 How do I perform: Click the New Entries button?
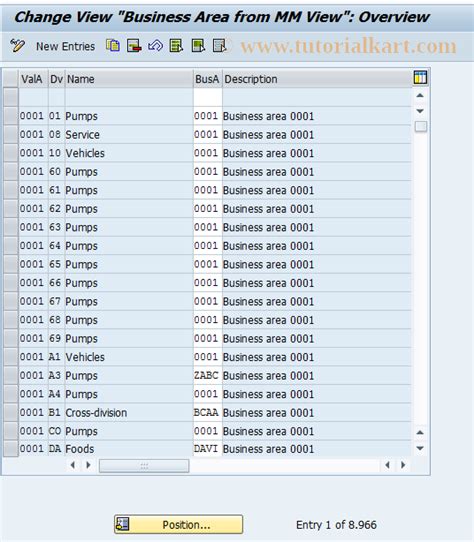(x=65, y=46)
